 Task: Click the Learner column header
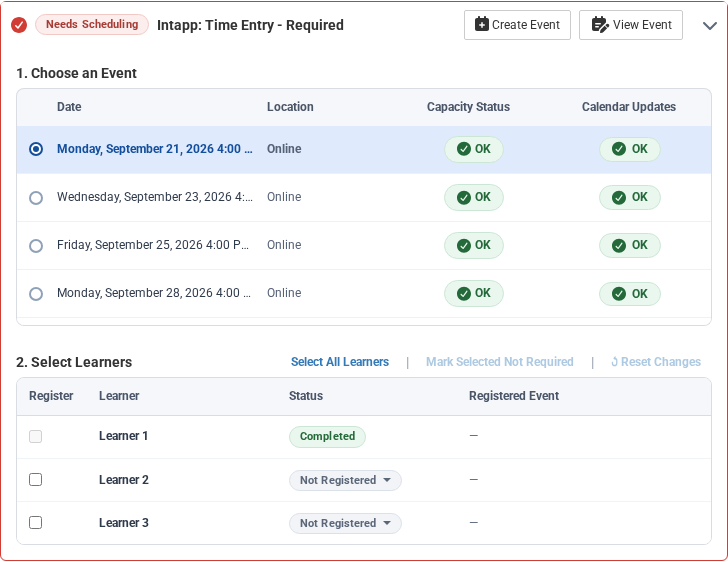click(119, 396)
